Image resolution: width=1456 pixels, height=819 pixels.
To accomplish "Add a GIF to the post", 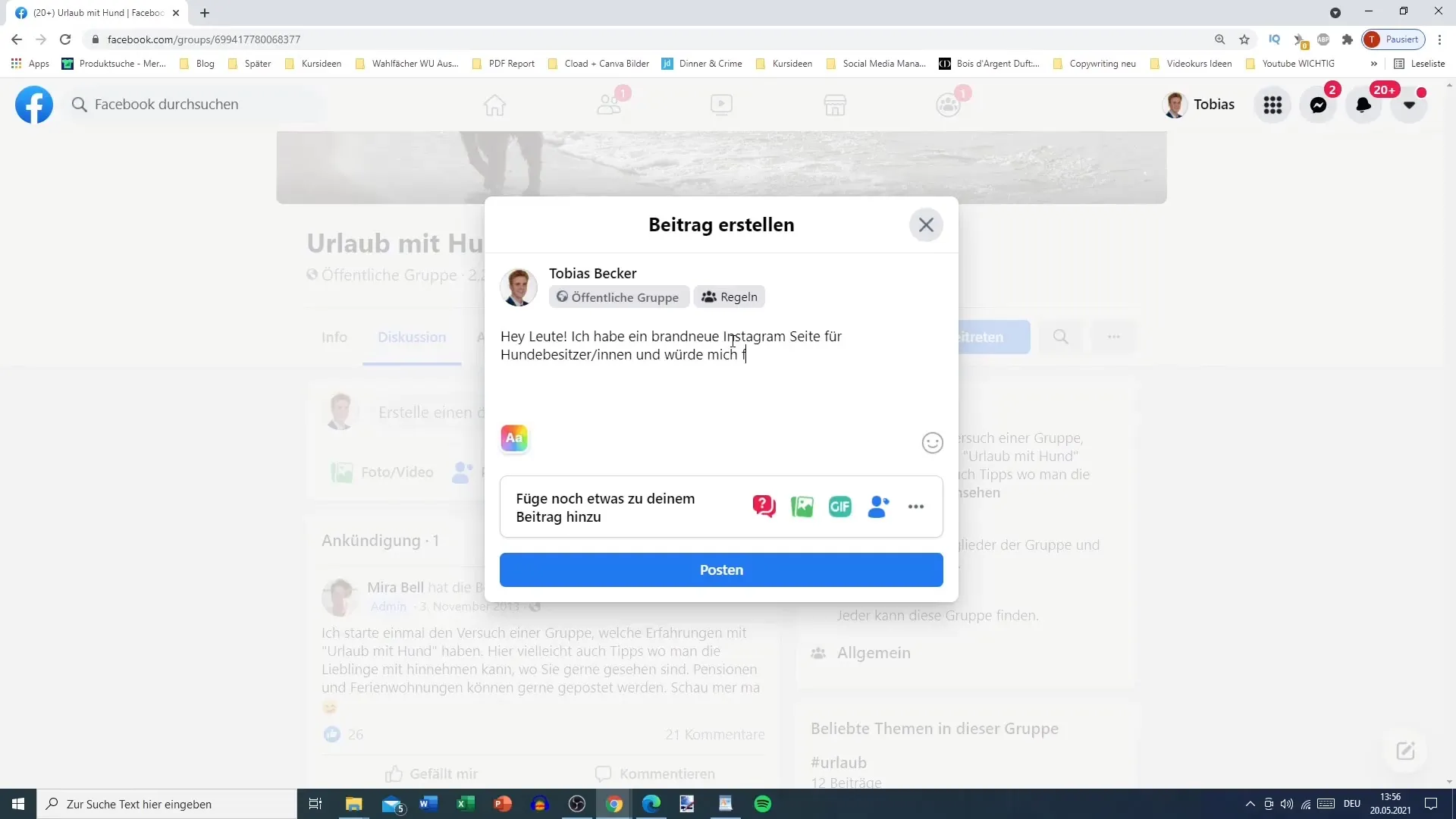I will [x=839, y=507].
